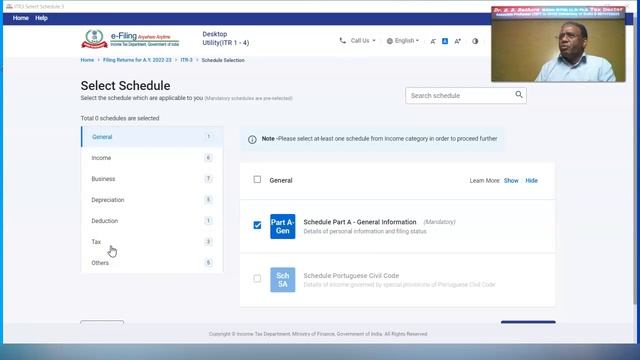Select the default font size A icon
This screenshot has width=640, height=360.
click(445, 41)
